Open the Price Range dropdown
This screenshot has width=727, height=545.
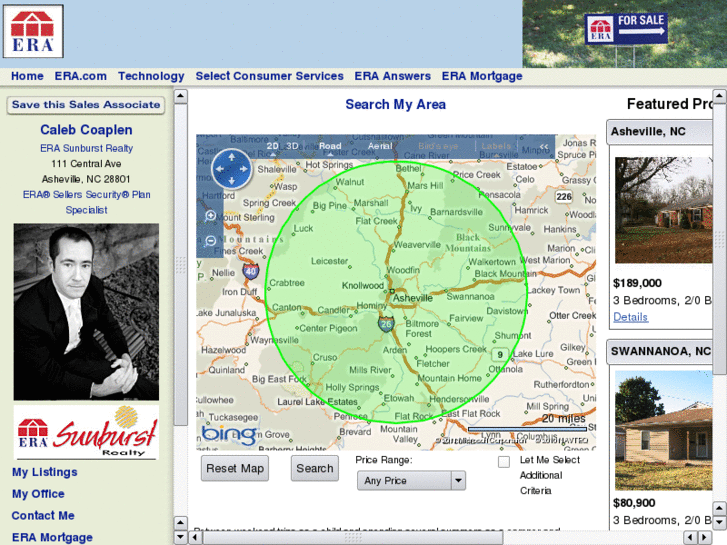411,481
